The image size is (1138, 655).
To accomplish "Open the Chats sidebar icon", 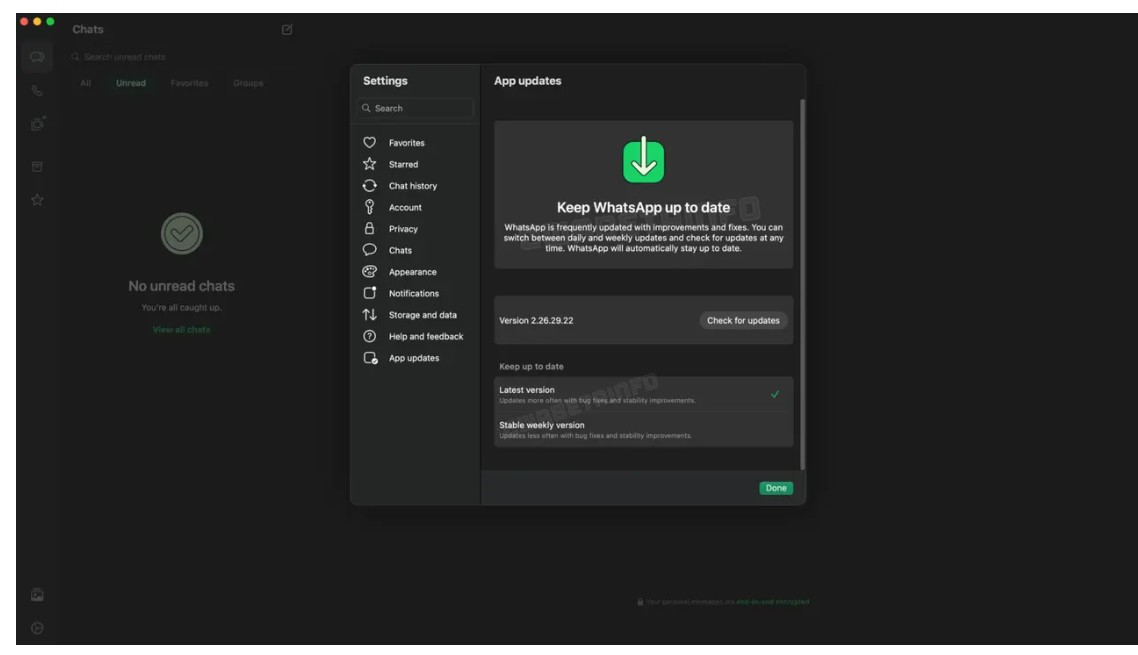I will pyautogui.click(x=37, y=57).
